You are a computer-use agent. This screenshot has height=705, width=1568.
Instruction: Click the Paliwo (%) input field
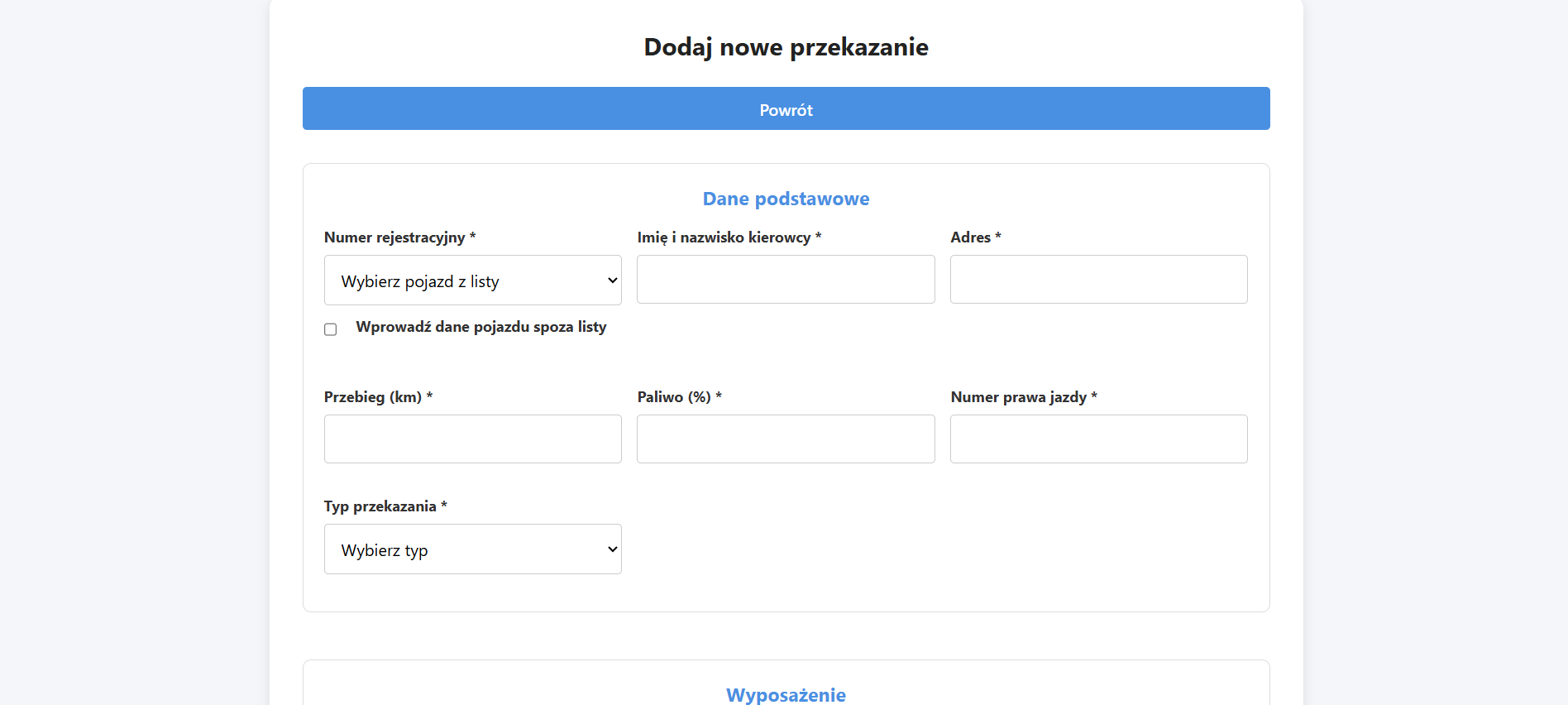(x=785, y=439)
